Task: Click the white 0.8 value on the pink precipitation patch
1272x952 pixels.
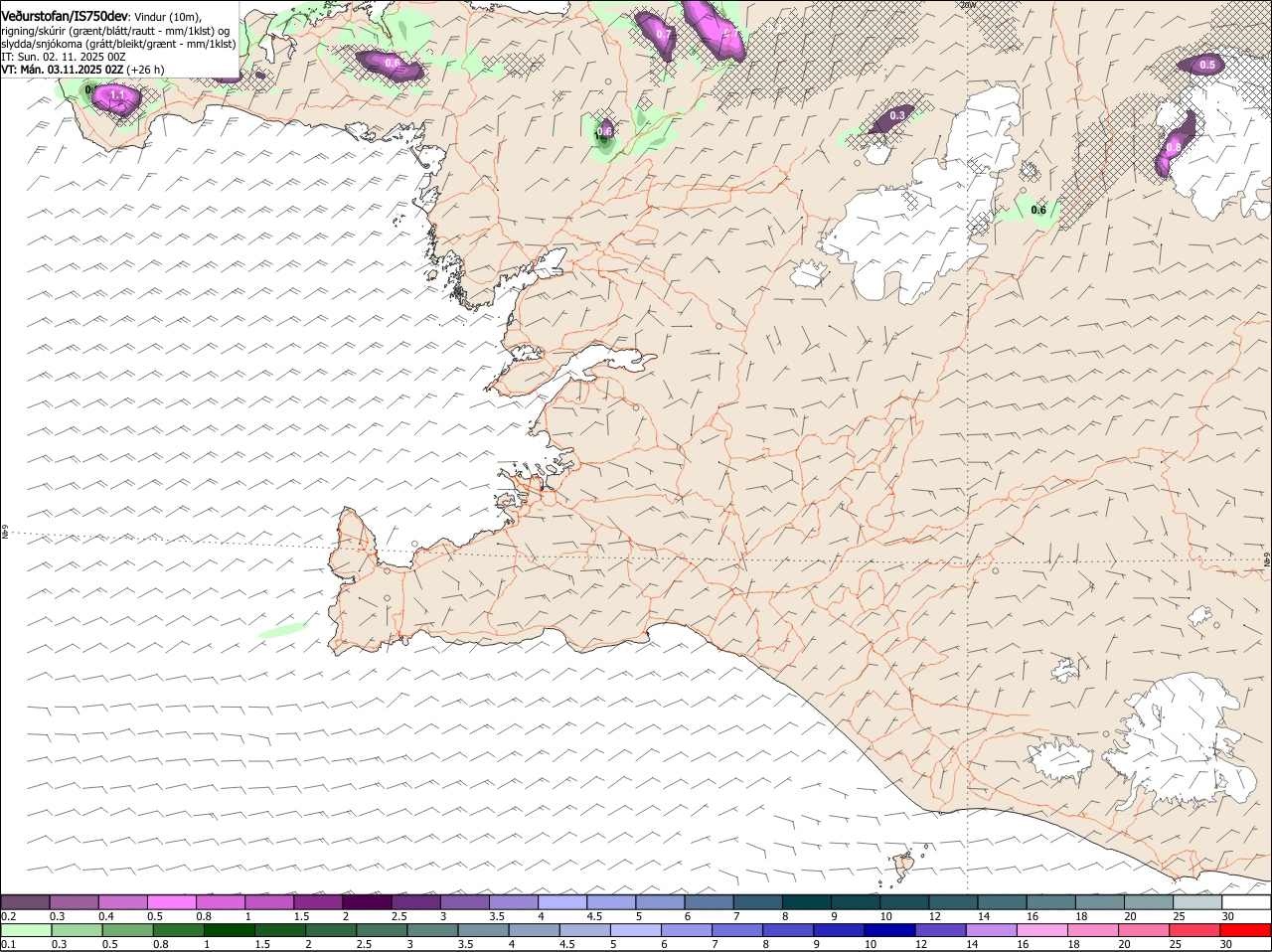Action: 1173,147
